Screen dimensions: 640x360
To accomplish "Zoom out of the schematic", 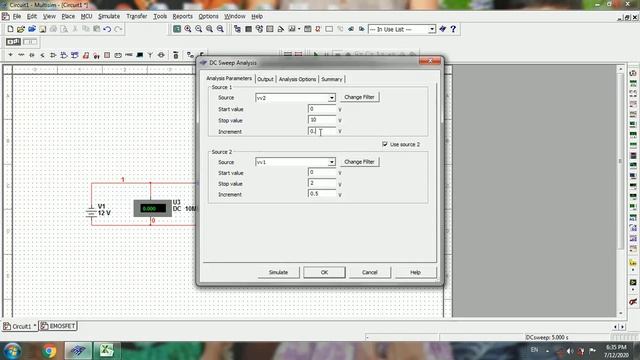I will [x=198, y=29].
